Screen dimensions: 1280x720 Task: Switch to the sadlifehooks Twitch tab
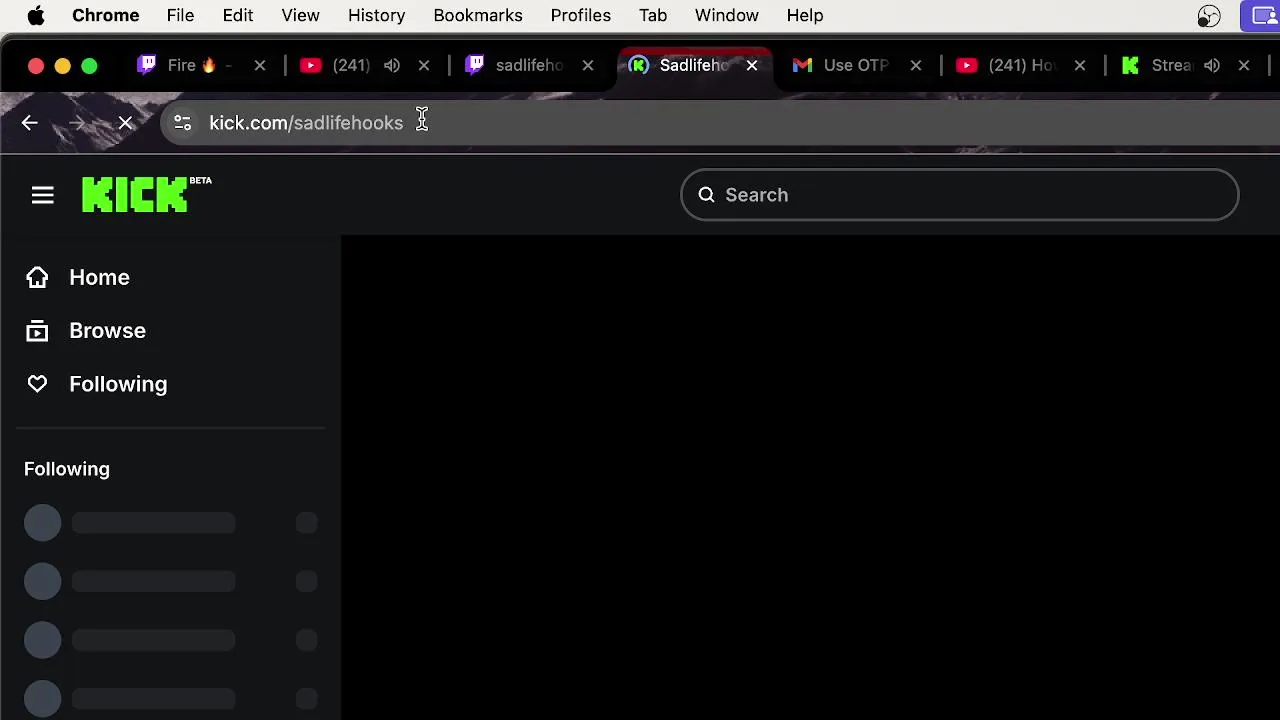point(528,65)
